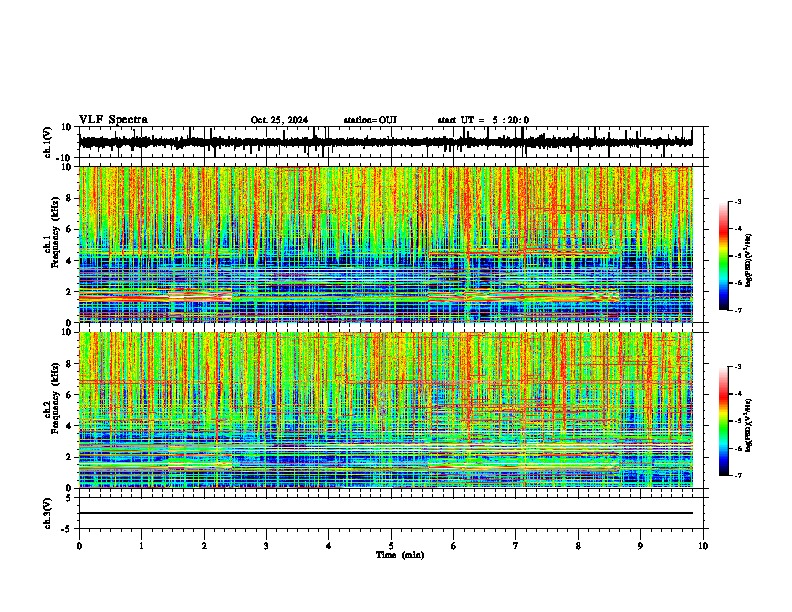
Task: Click the flat ch.3 voltage trace line
Action: [385, 513]
